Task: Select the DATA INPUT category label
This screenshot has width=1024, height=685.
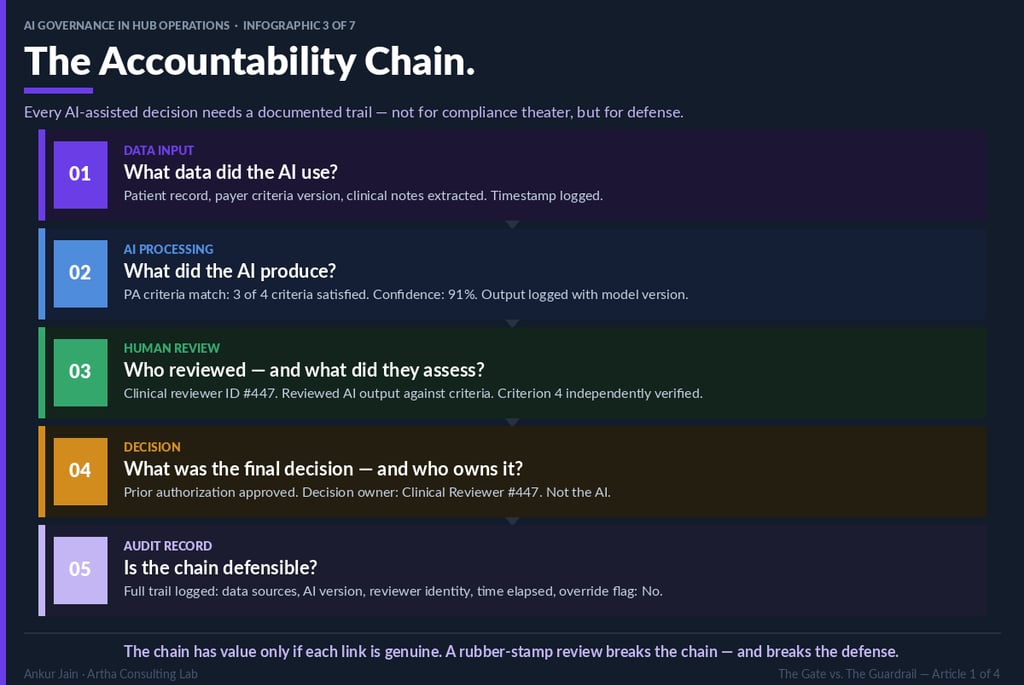Action: pos(159,151)
